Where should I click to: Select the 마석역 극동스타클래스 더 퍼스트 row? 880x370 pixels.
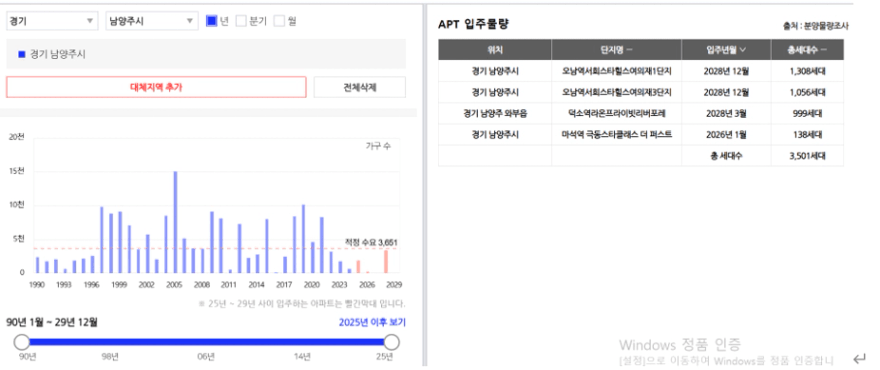click(641, 135)
